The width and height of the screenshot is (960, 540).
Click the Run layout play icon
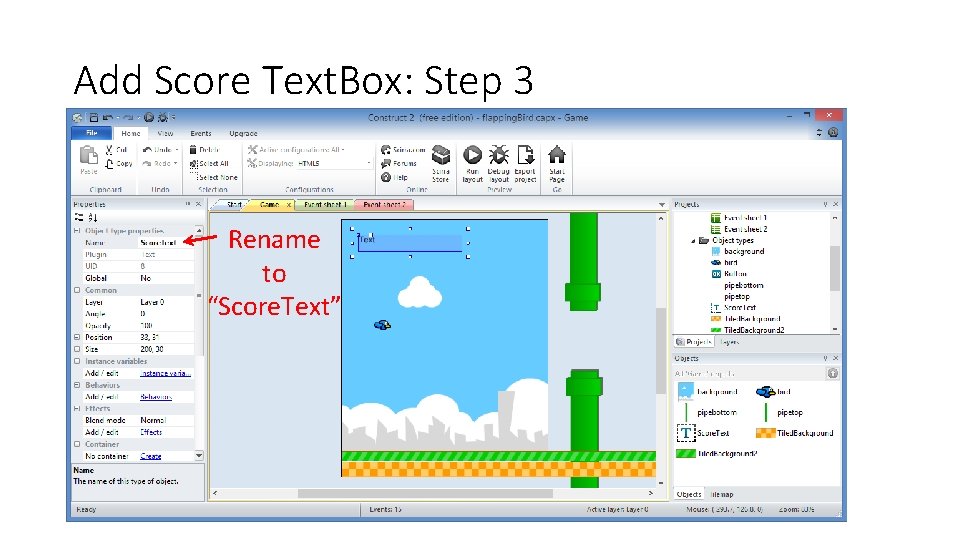(472, 155)
